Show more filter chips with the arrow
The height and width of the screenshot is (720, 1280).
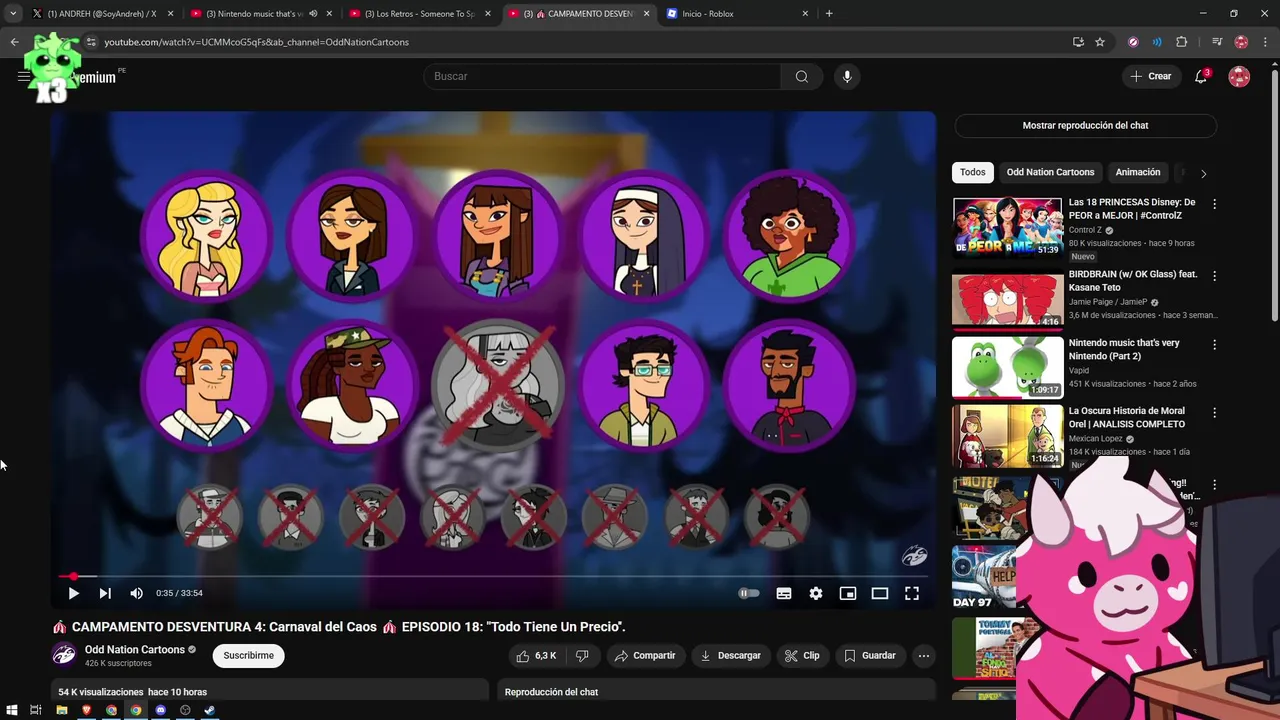[1203, 173]
